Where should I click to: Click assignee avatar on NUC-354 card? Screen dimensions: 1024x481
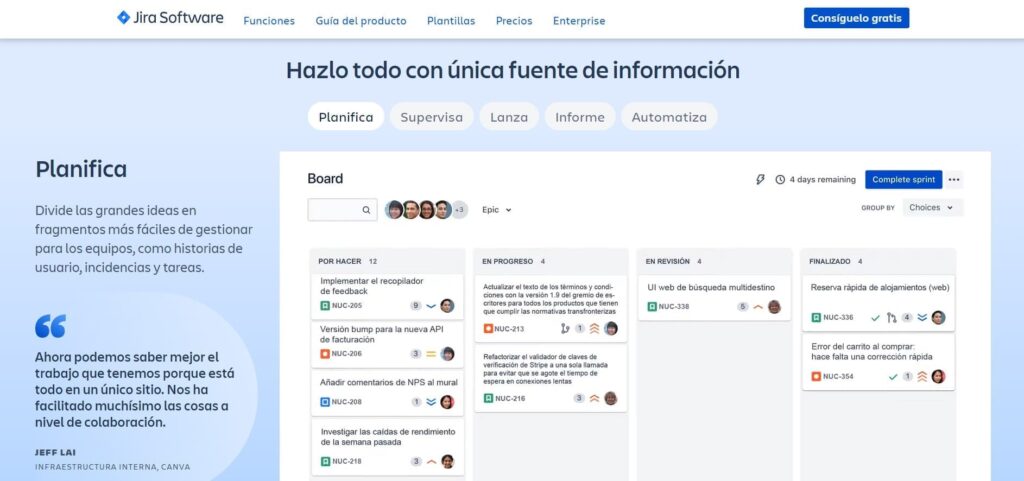(x=938, y=377)
